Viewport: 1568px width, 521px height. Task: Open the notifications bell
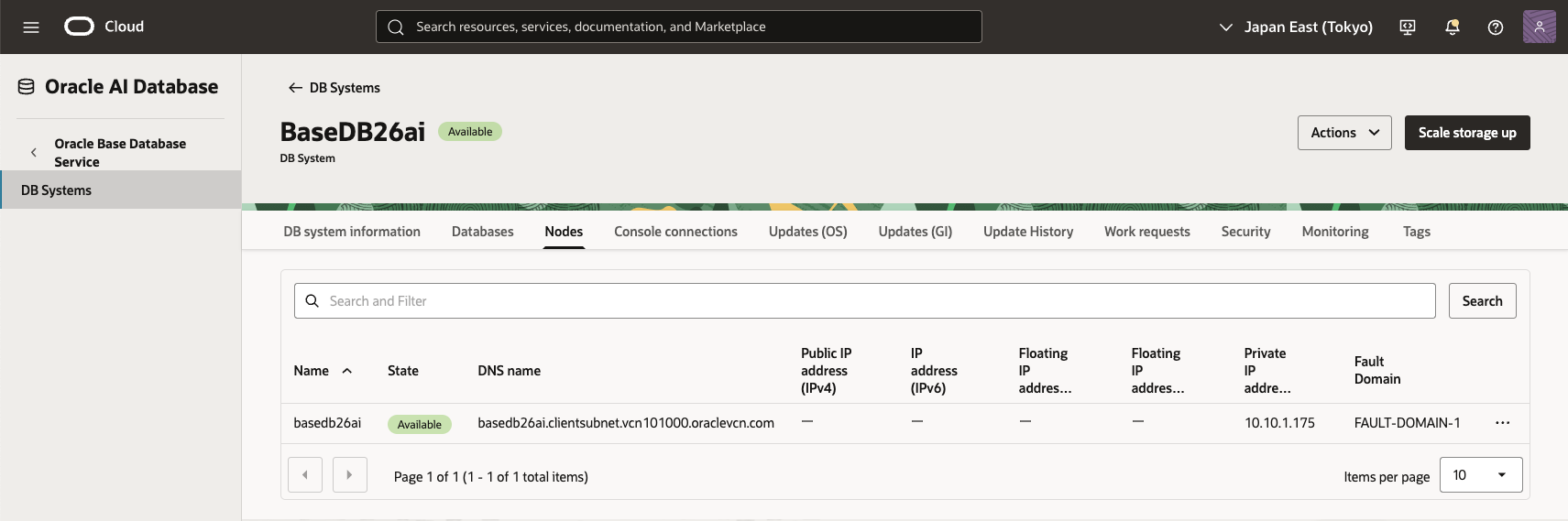tap(1452, 27)
